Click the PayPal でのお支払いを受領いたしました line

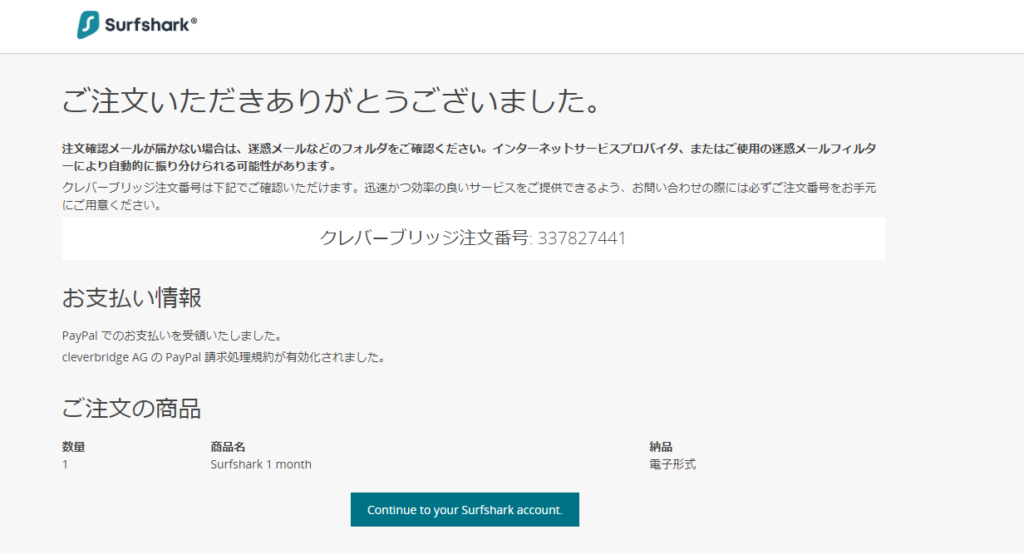[x=172, y=336]
